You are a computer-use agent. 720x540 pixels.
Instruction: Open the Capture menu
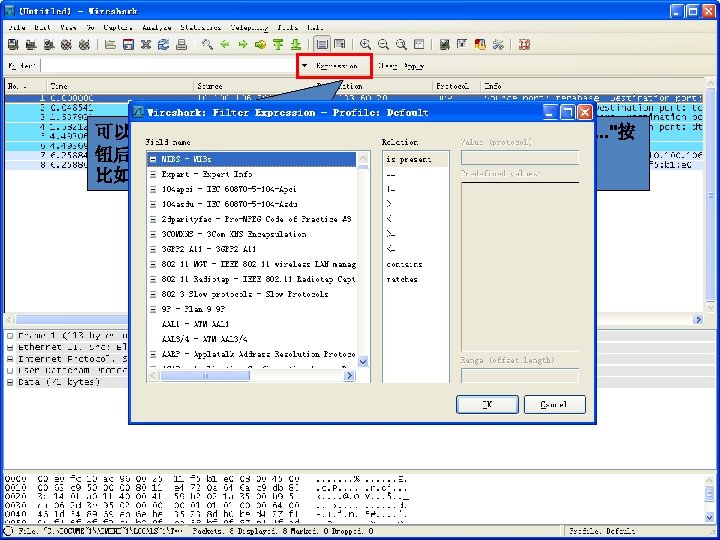[x=118, y=28]
